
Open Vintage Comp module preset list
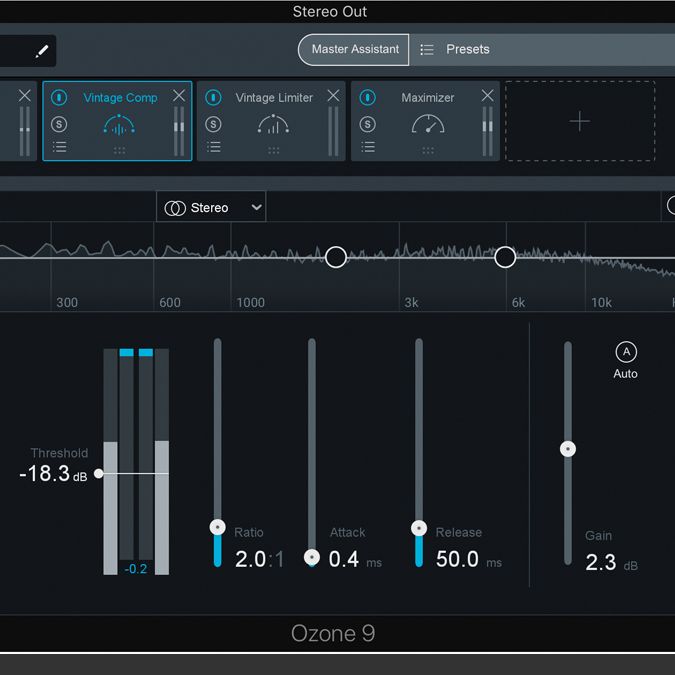[x=59, y=147]
